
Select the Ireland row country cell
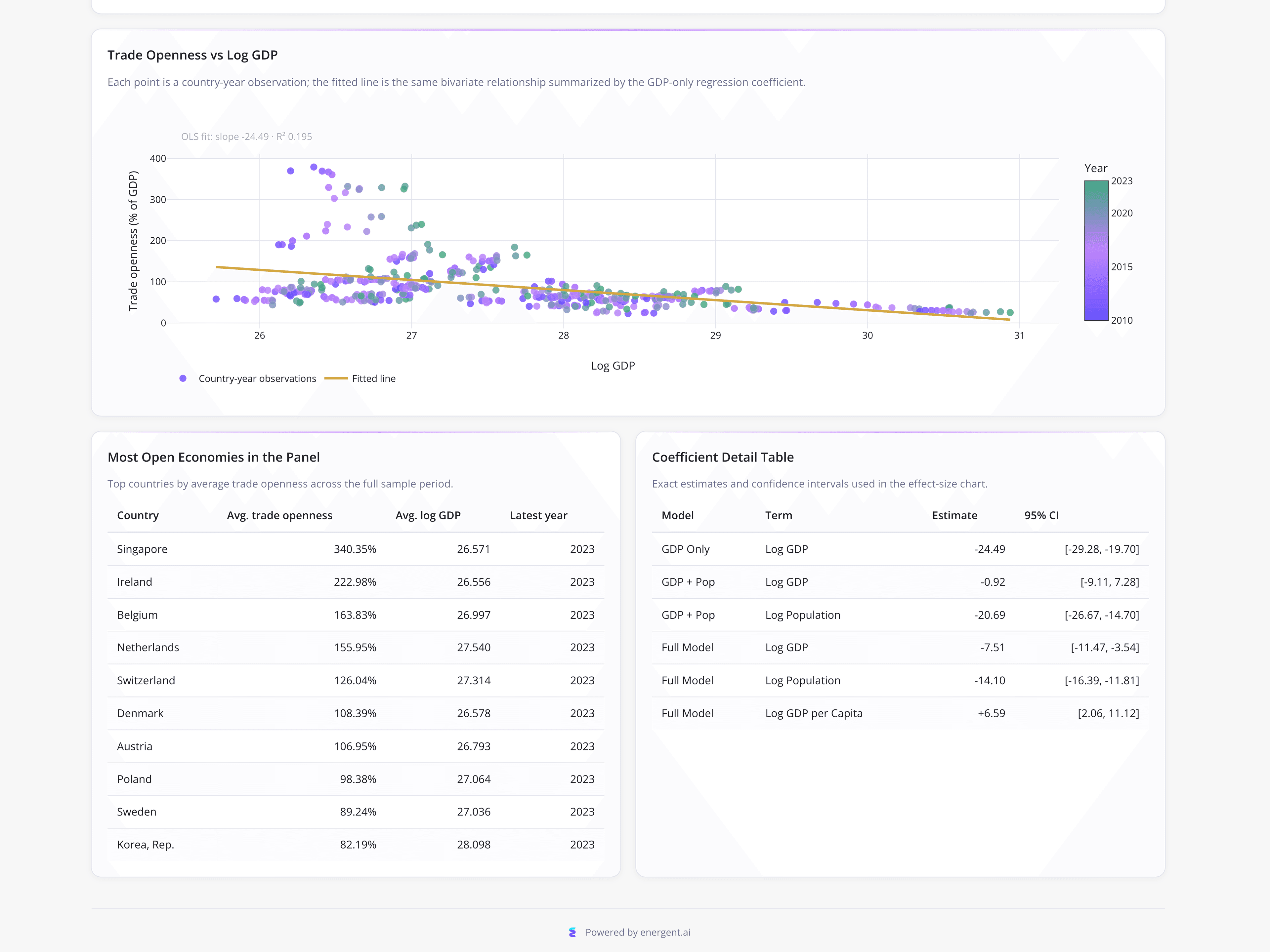click(134, 582)
